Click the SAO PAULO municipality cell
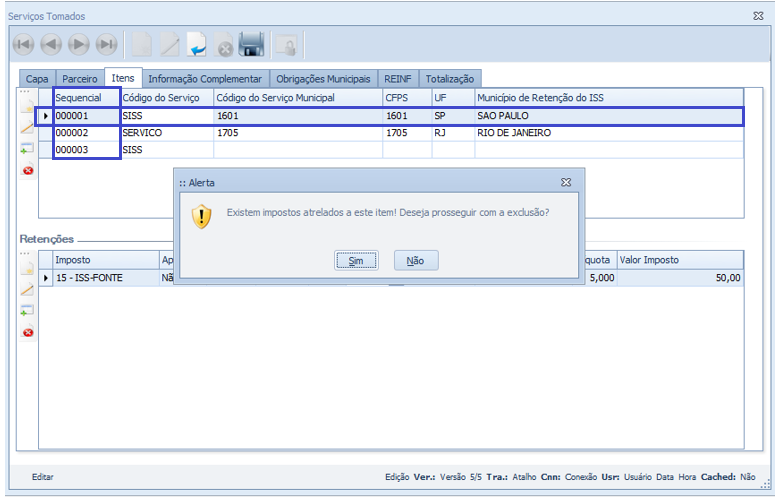This screenshot has width=777, height=499. coord(609,116)
